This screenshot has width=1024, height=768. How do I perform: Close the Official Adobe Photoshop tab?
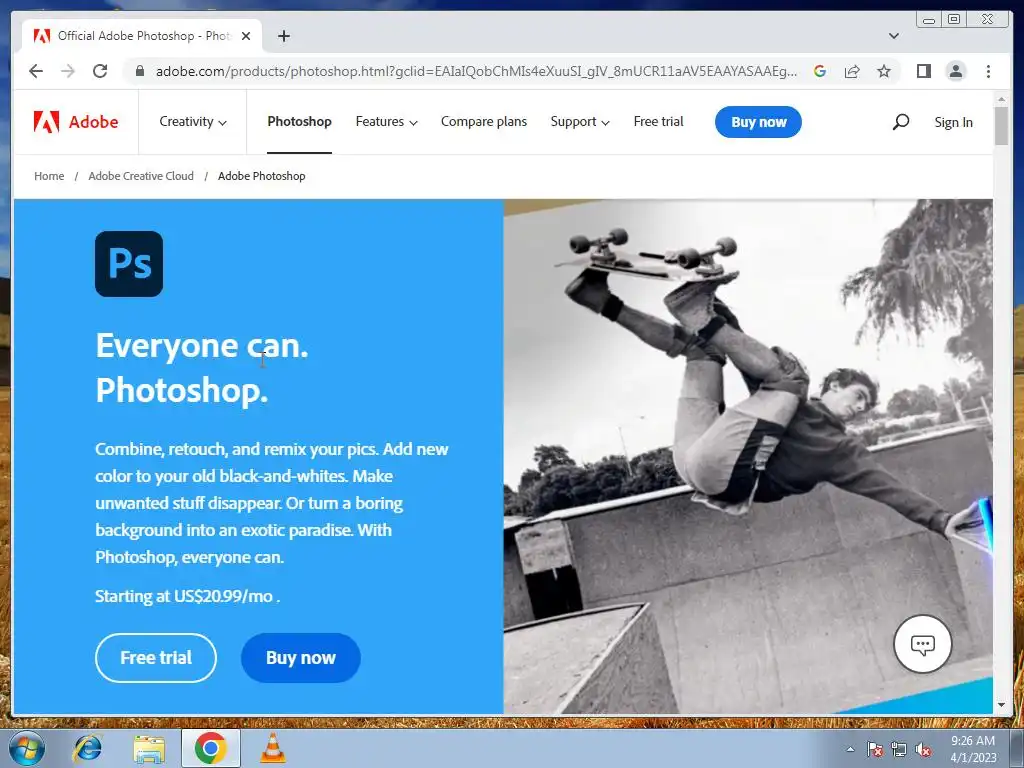pos(246,36)
